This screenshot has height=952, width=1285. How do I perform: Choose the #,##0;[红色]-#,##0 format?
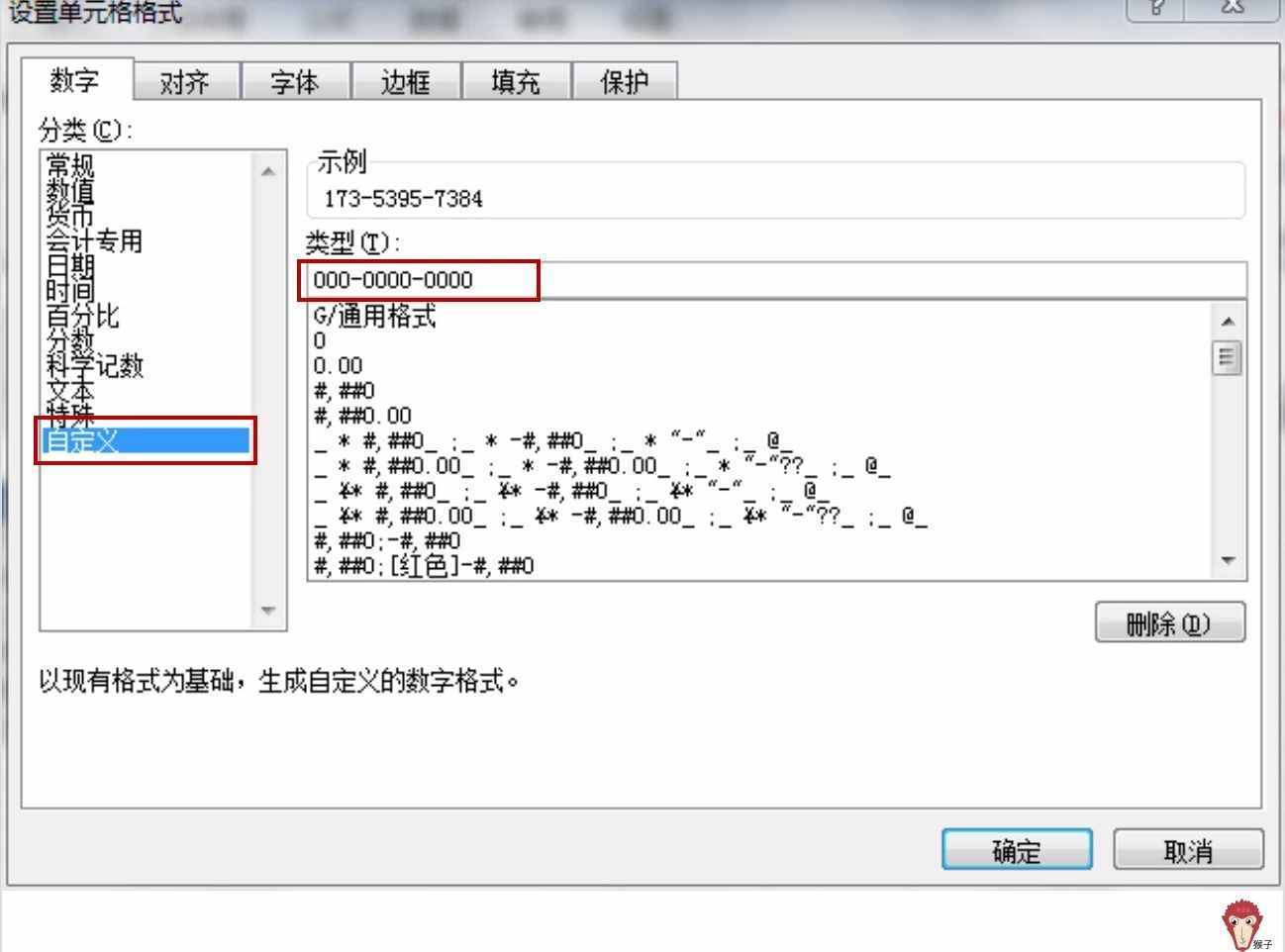click(x=424, y=566)
